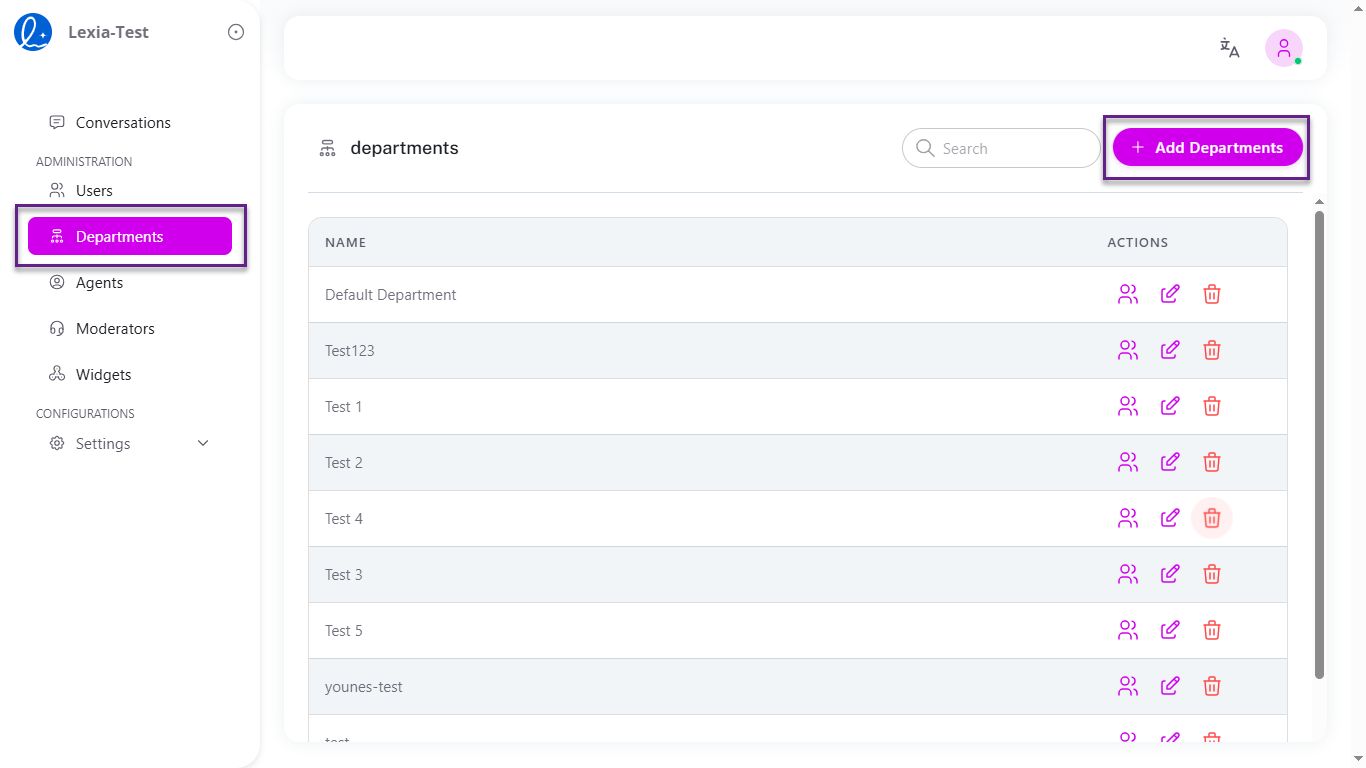Switch to the Moderators section

(114, 328)
